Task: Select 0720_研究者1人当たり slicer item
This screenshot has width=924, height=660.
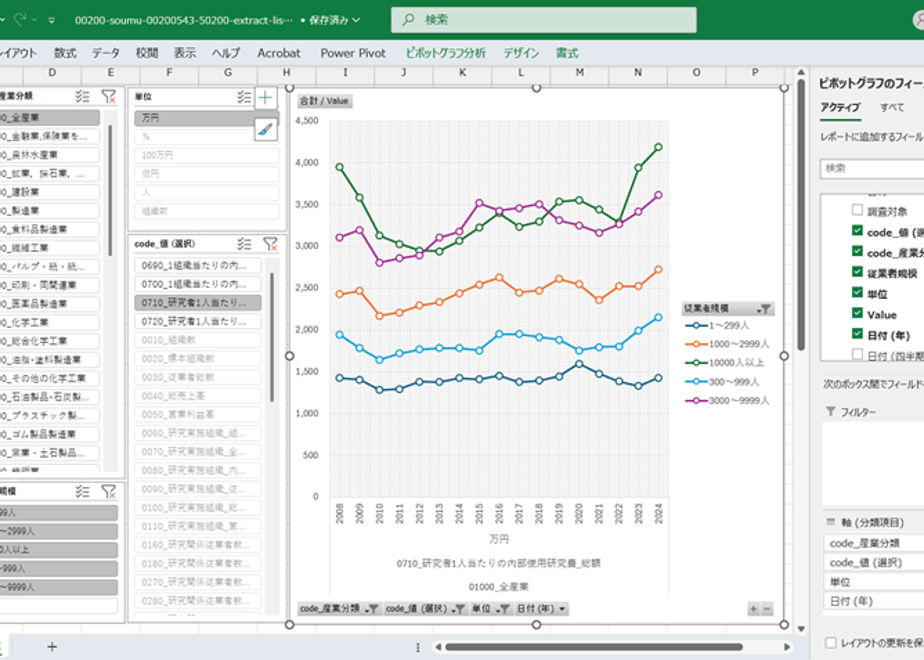Action: [198, 321]
